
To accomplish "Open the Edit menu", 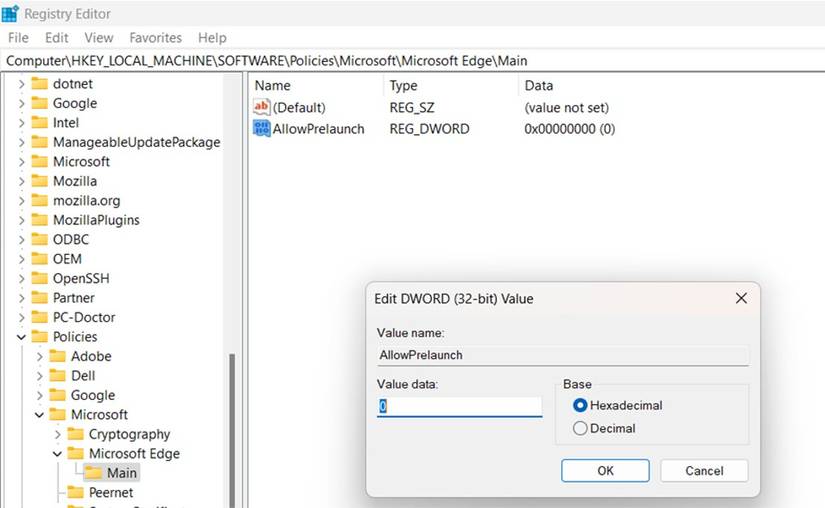I will click(x=57, y=38).
